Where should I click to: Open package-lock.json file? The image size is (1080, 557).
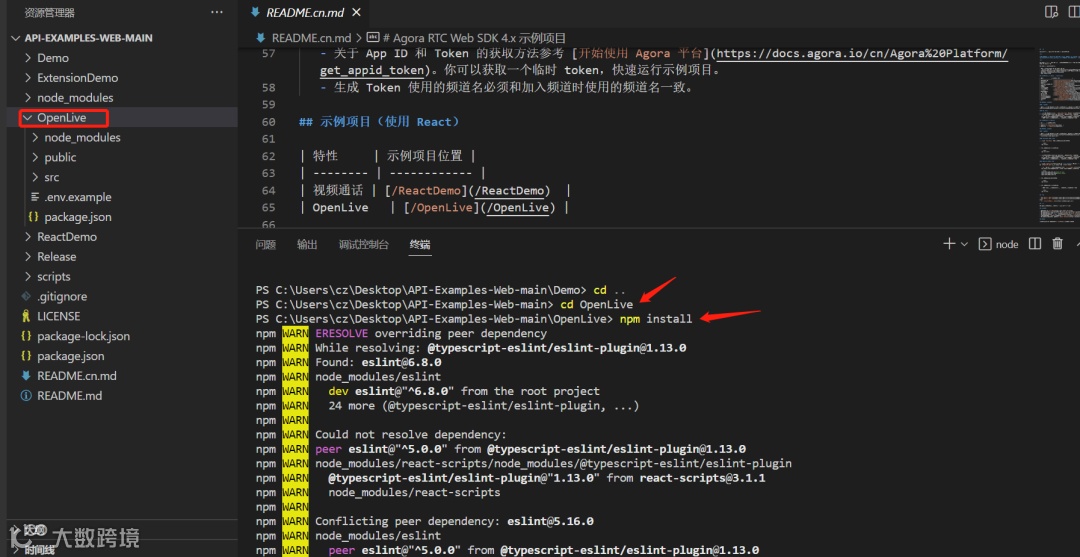tap(83, 337)
